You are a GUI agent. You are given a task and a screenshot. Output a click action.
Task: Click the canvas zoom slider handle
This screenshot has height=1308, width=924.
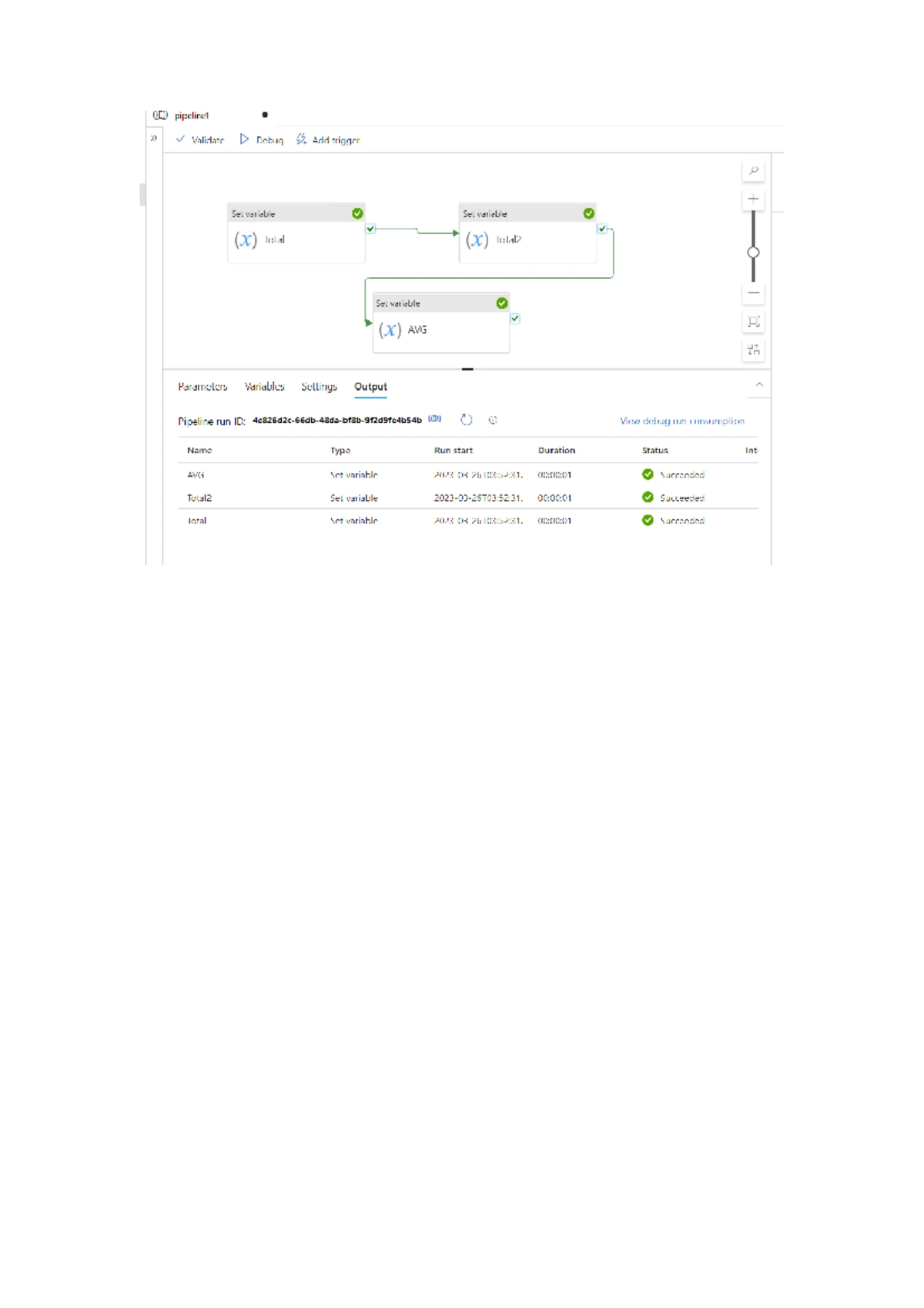click(753, 253)
